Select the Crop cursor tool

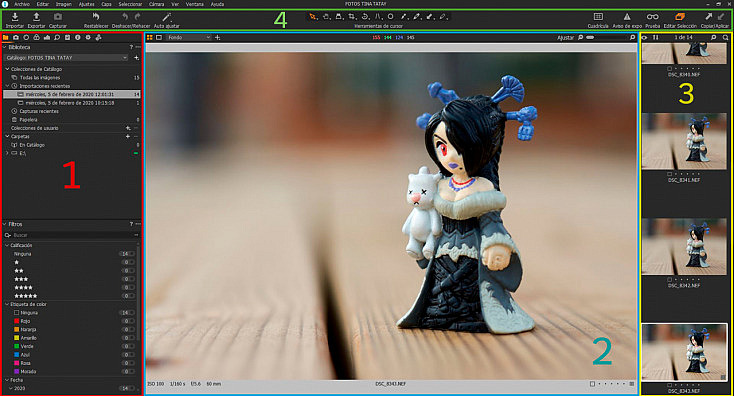(352, 17)
